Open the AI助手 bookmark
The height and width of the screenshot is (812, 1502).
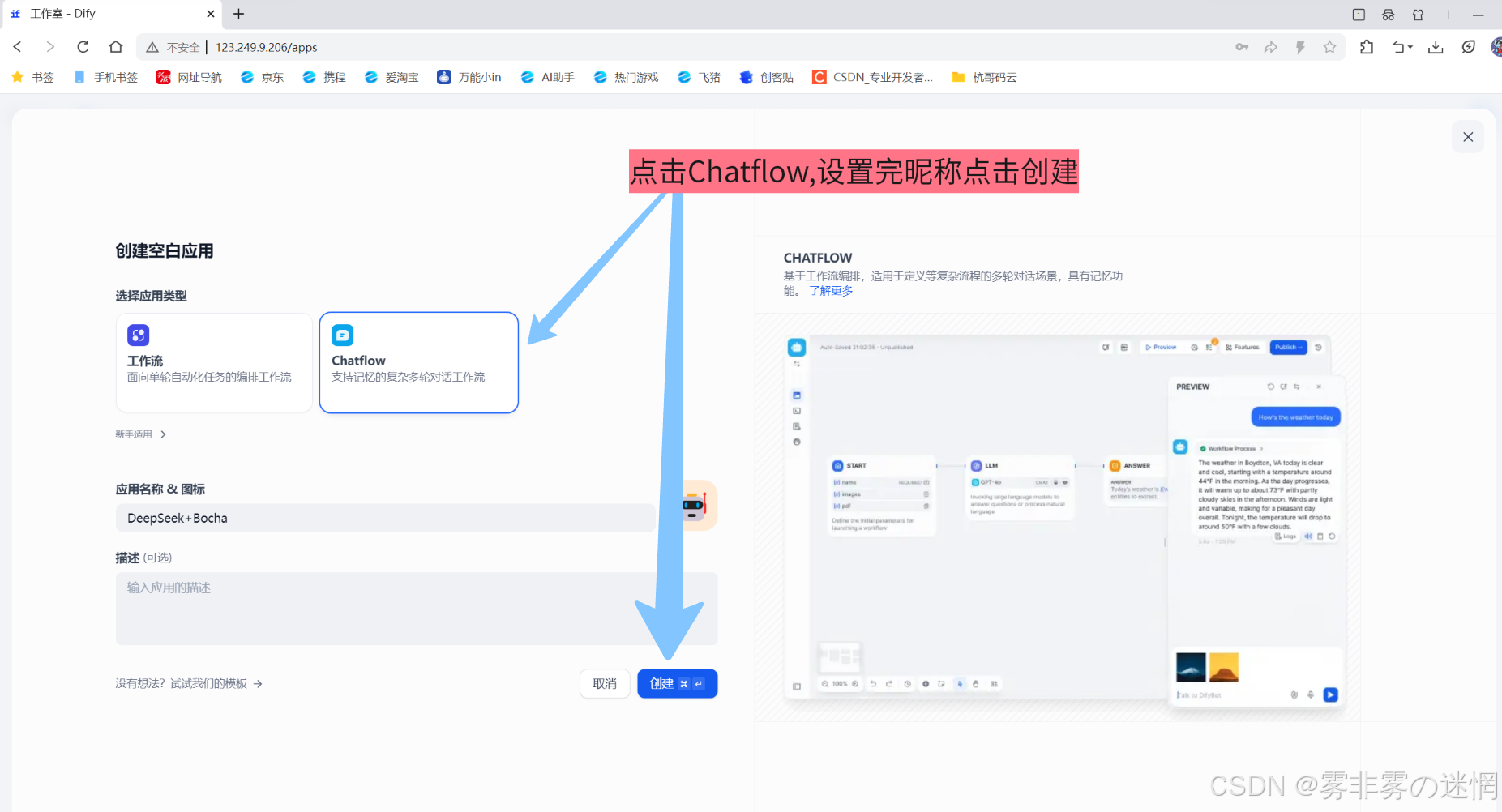point(548,77)
